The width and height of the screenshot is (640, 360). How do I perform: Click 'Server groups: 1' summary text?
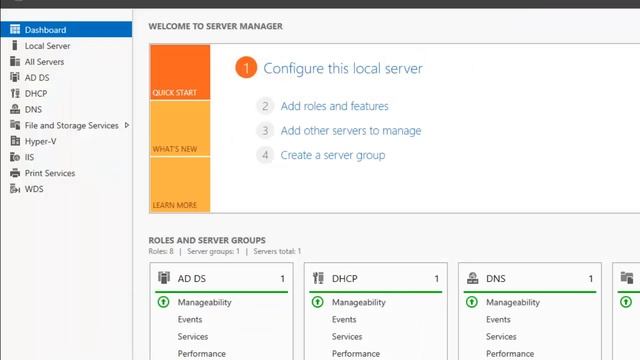tap(213, 251)
